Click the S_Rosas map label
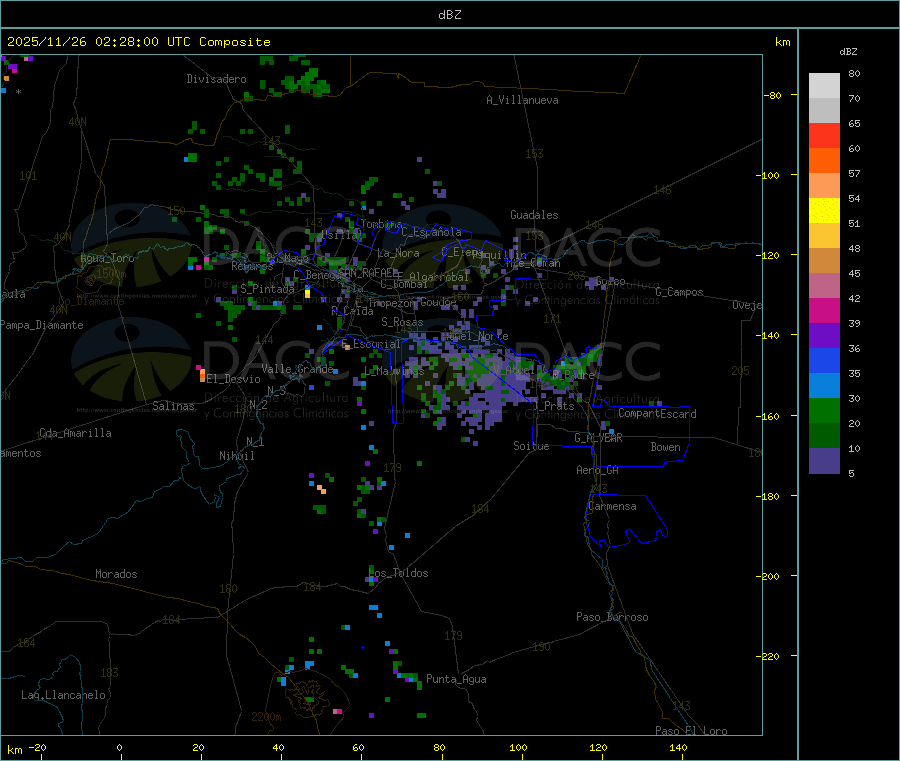 click(x=402, y=323)
